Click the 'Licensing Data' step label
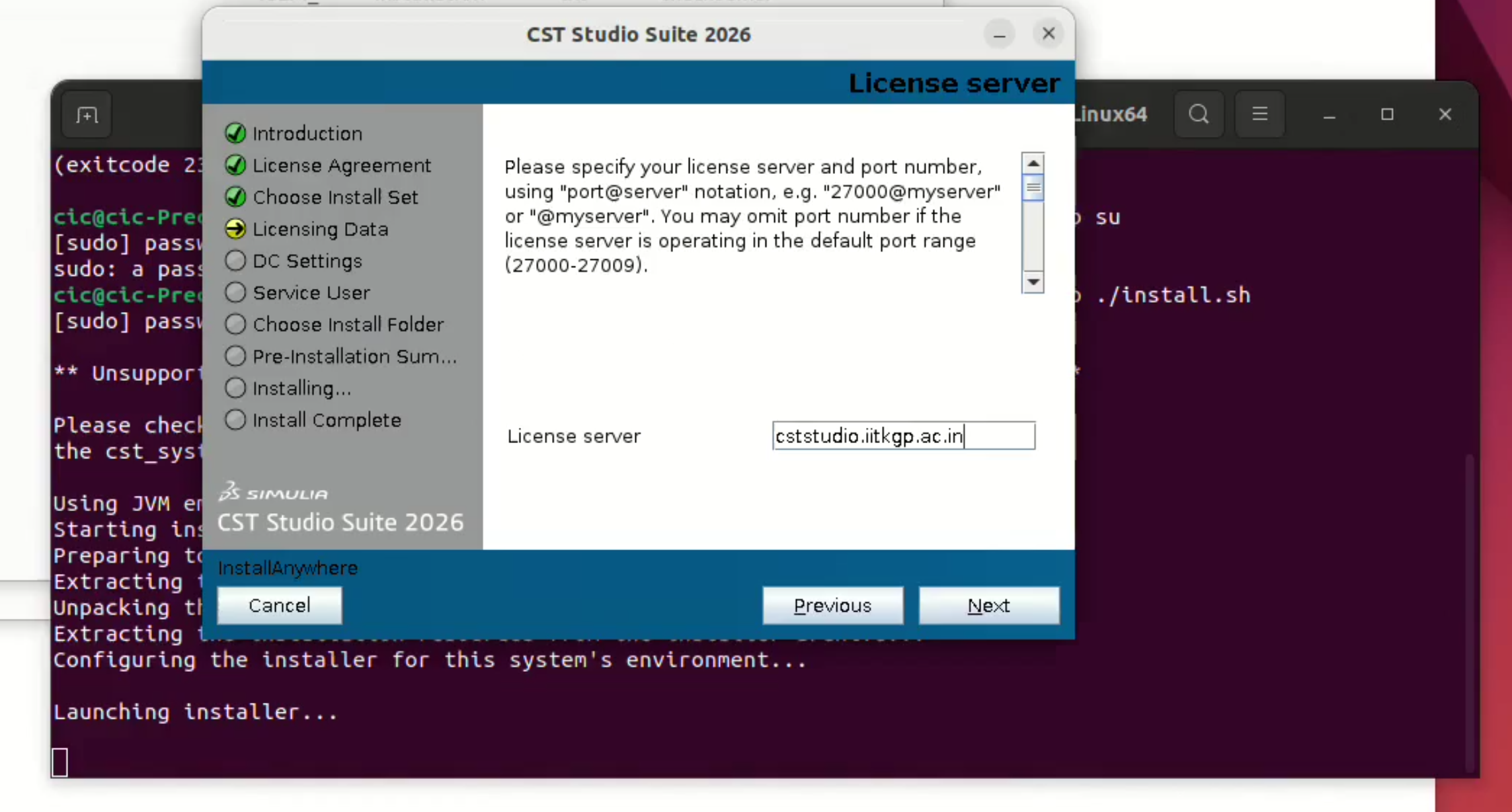 tap(320, 229)
